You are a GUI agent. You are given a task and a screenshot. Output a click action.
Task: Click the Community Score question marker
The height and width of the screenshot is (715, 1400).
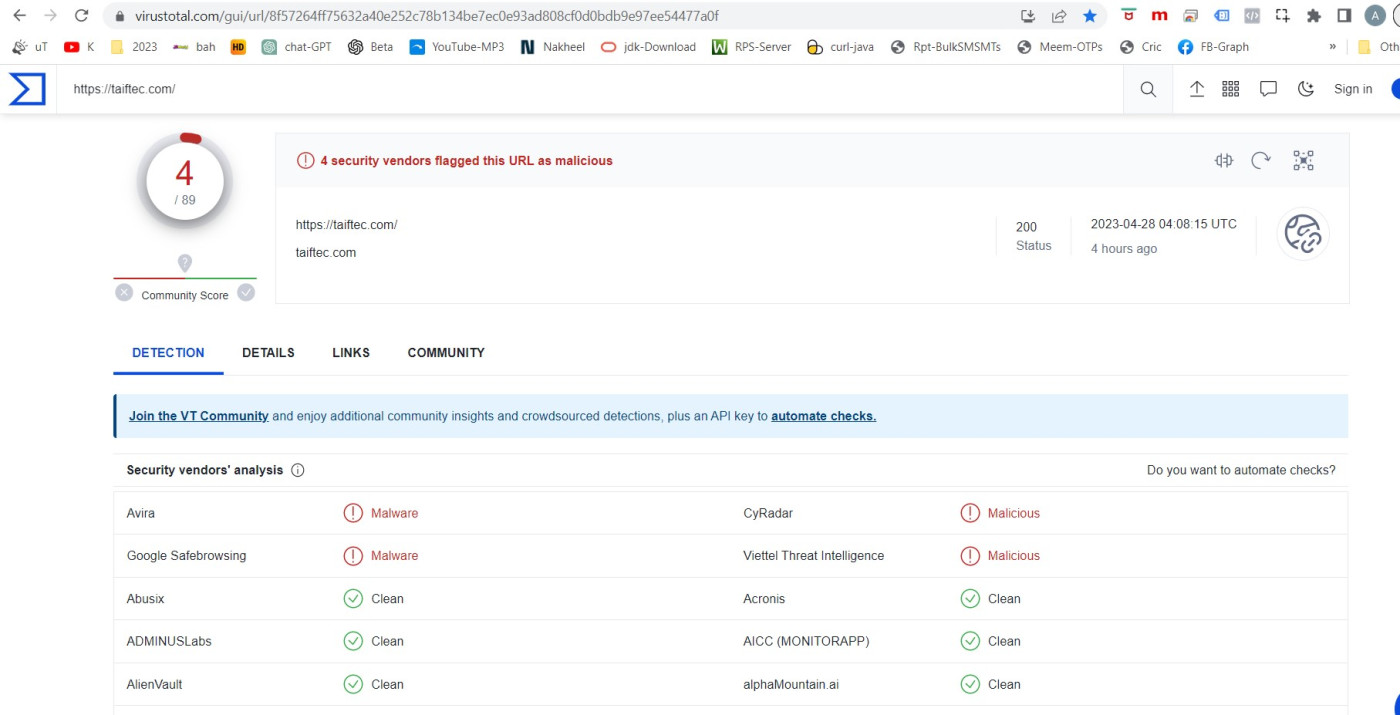[185, 262]
